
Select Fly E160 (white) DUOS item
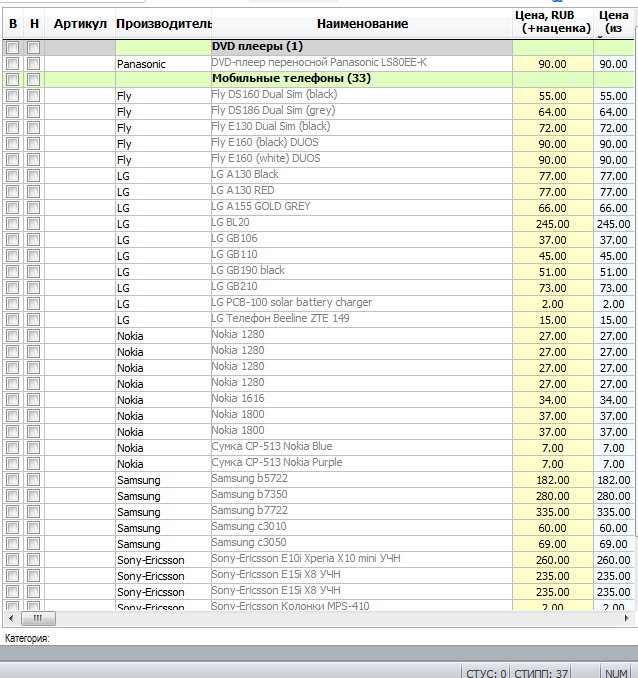point(266,158)
